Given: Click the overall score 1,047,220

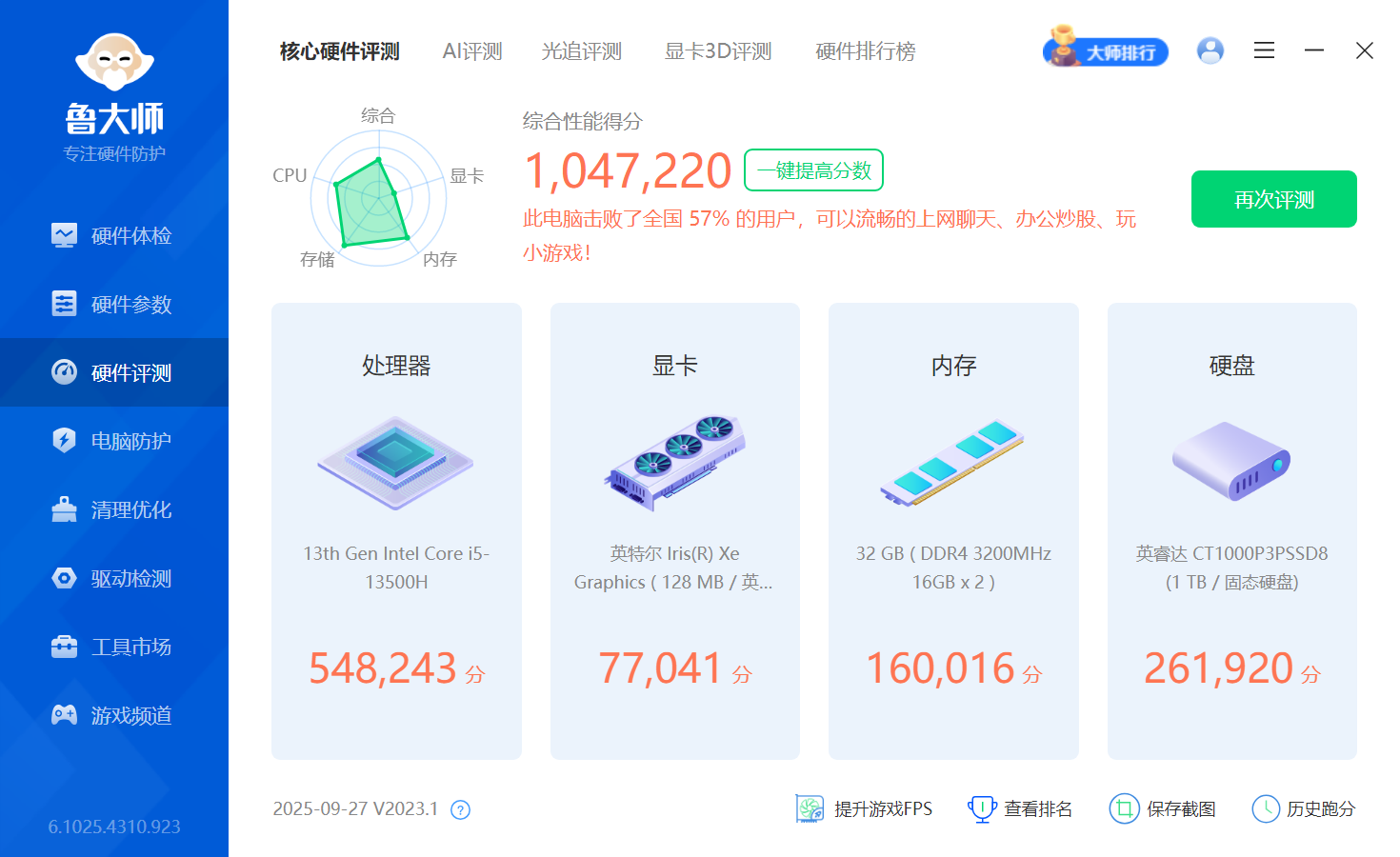Looking at the screenshot, I should point(628,171).
